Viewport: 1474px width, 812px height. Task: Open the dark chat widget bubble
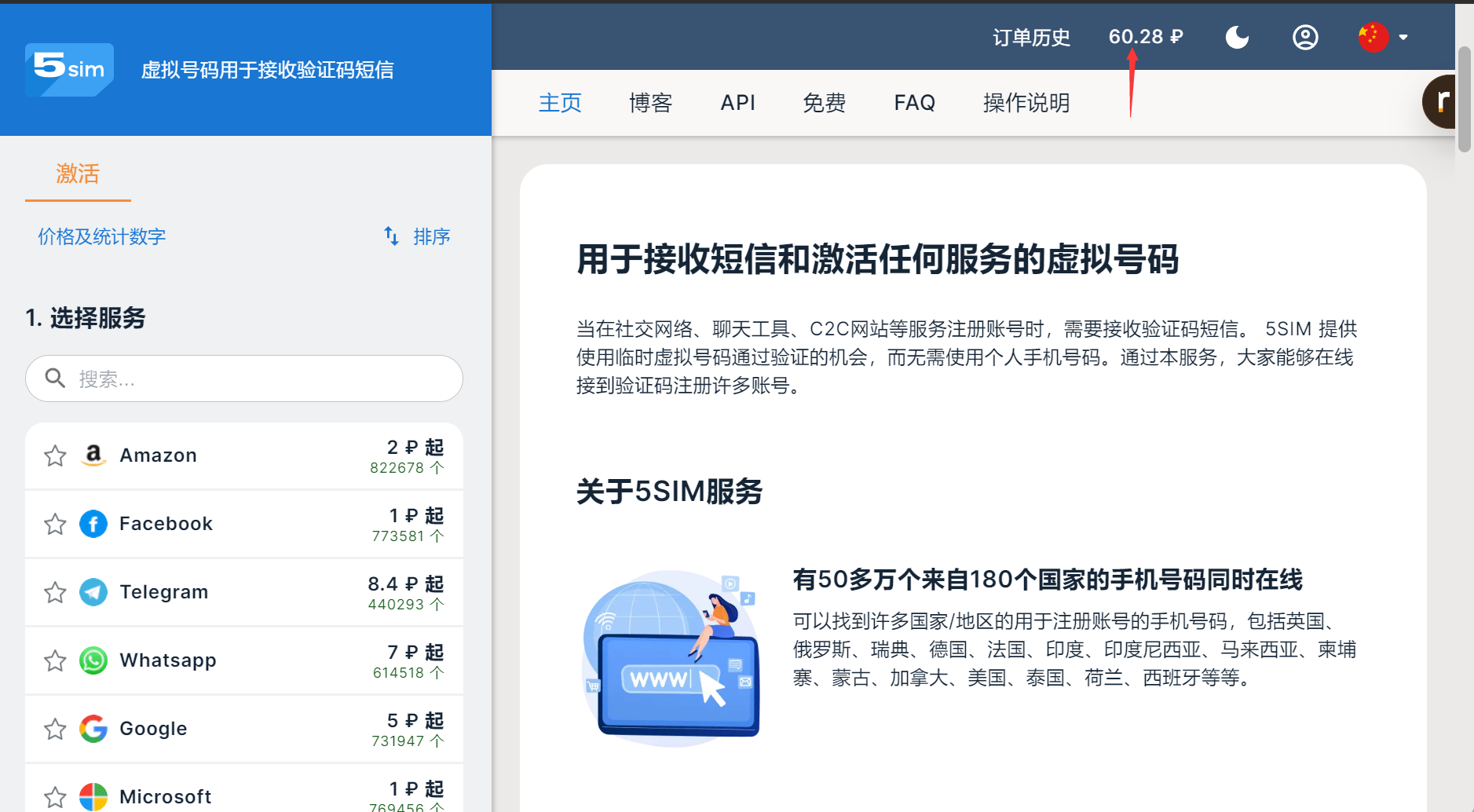(x=1440, y=101)
